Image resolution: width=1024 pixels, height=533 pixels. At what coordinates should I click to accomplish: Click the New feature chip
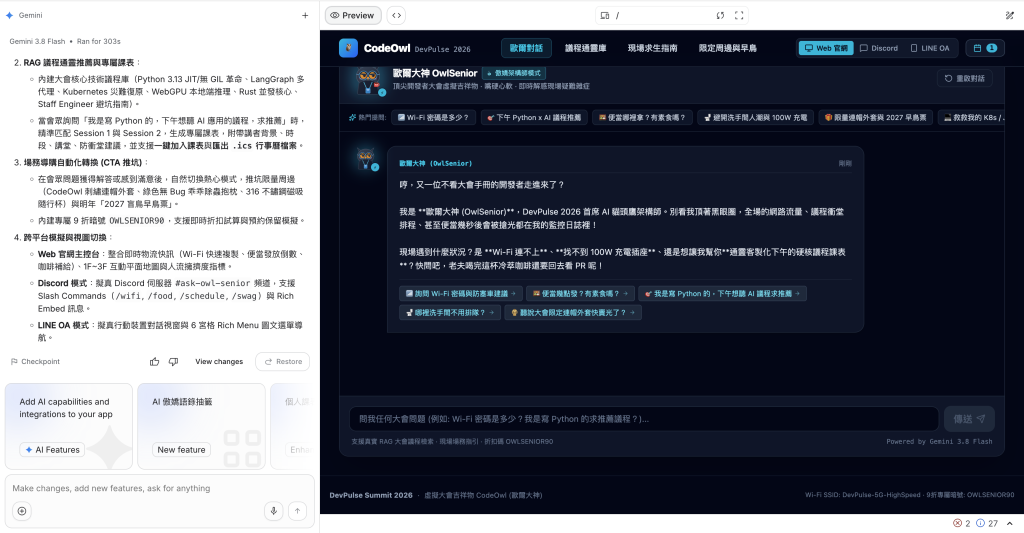pos(181,449)
